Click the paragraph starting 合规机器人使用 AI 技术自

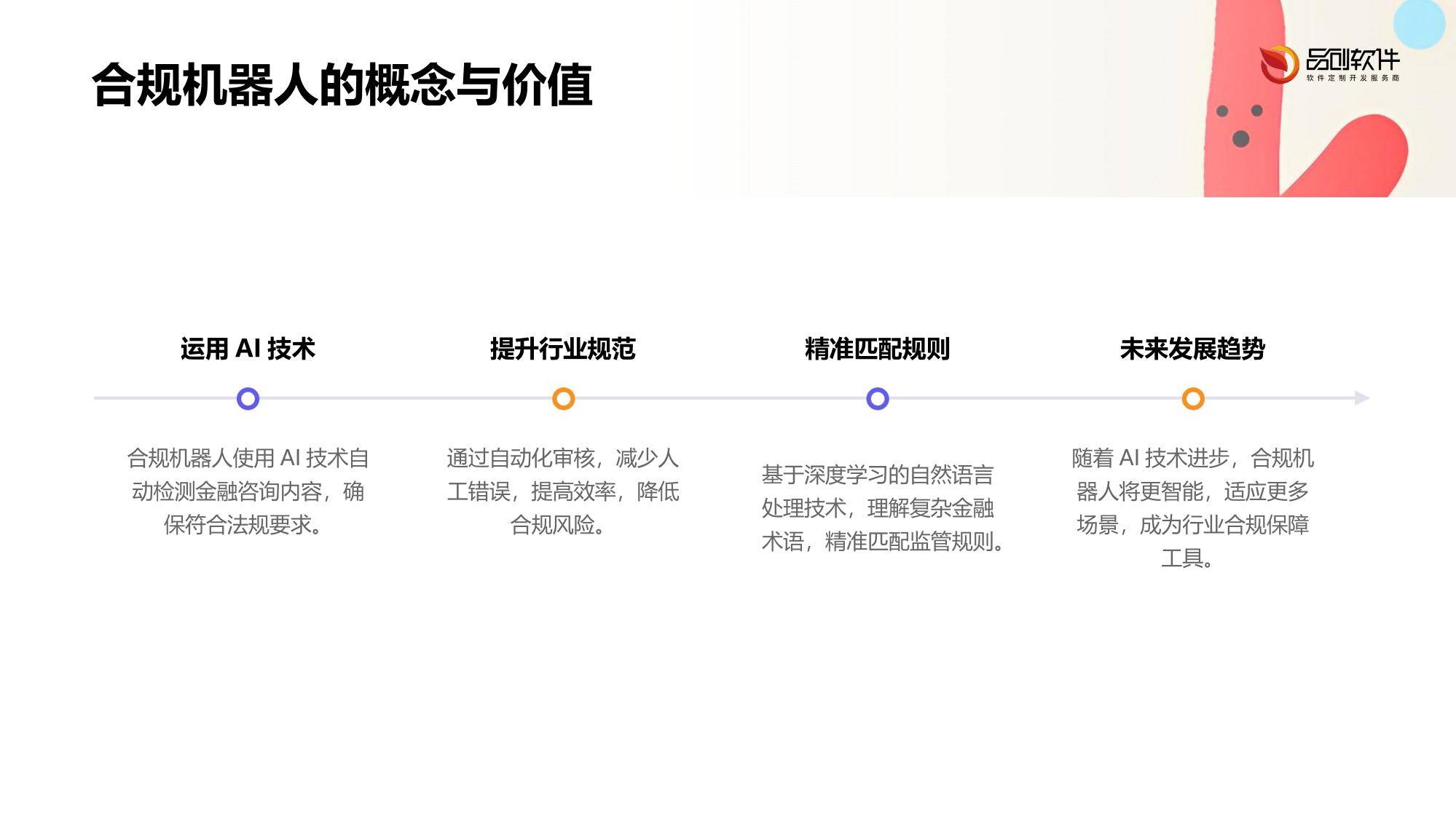pos(248,491)
